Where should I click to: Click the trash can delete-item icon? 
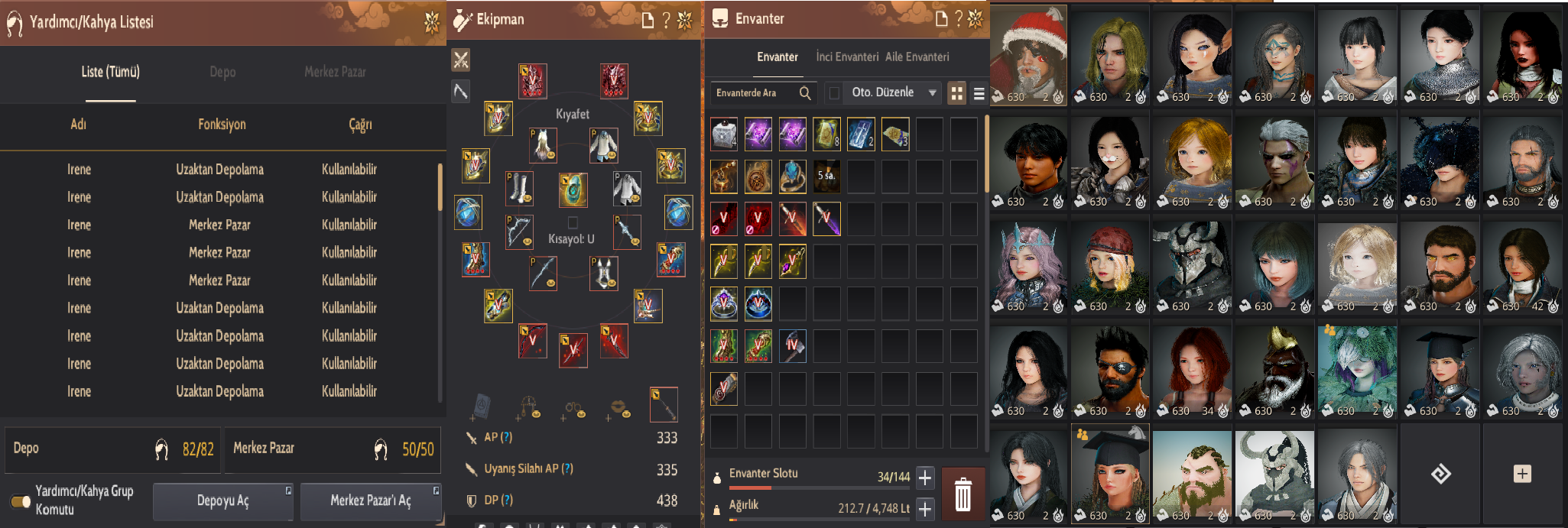pos(963,494)
